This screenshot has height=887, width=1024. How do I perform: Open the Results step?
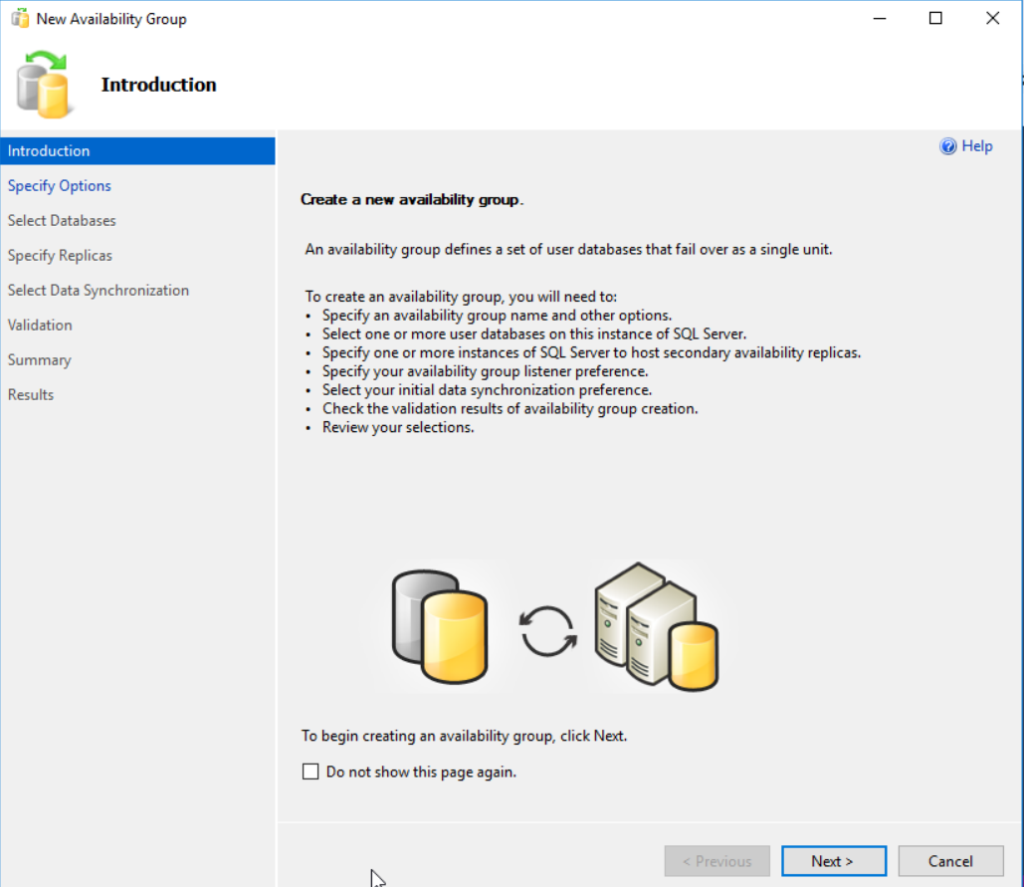click(x=30, y=394)
